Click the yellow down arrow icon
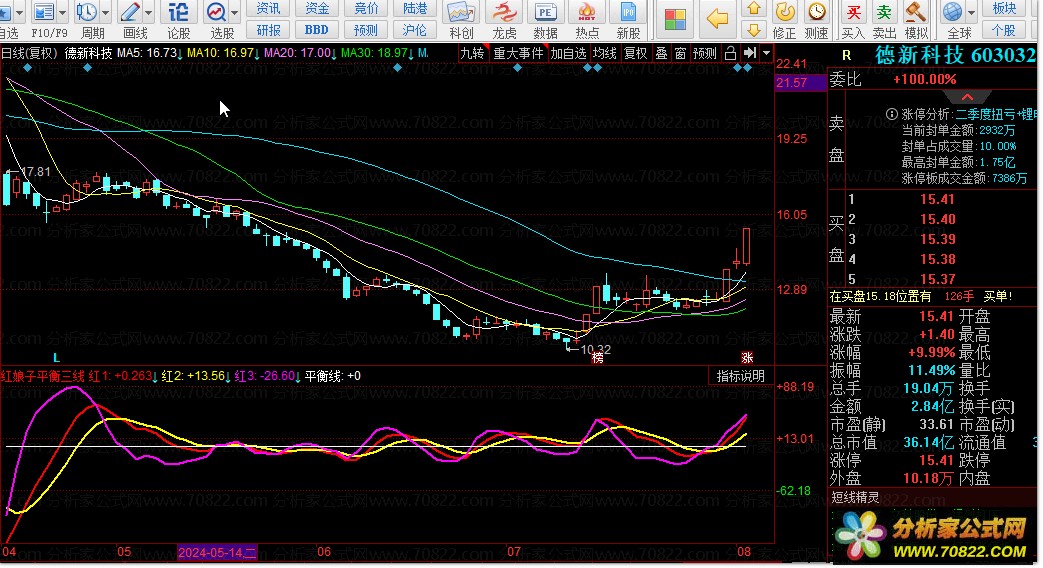 pyautogui.click(x=754, y=30)
